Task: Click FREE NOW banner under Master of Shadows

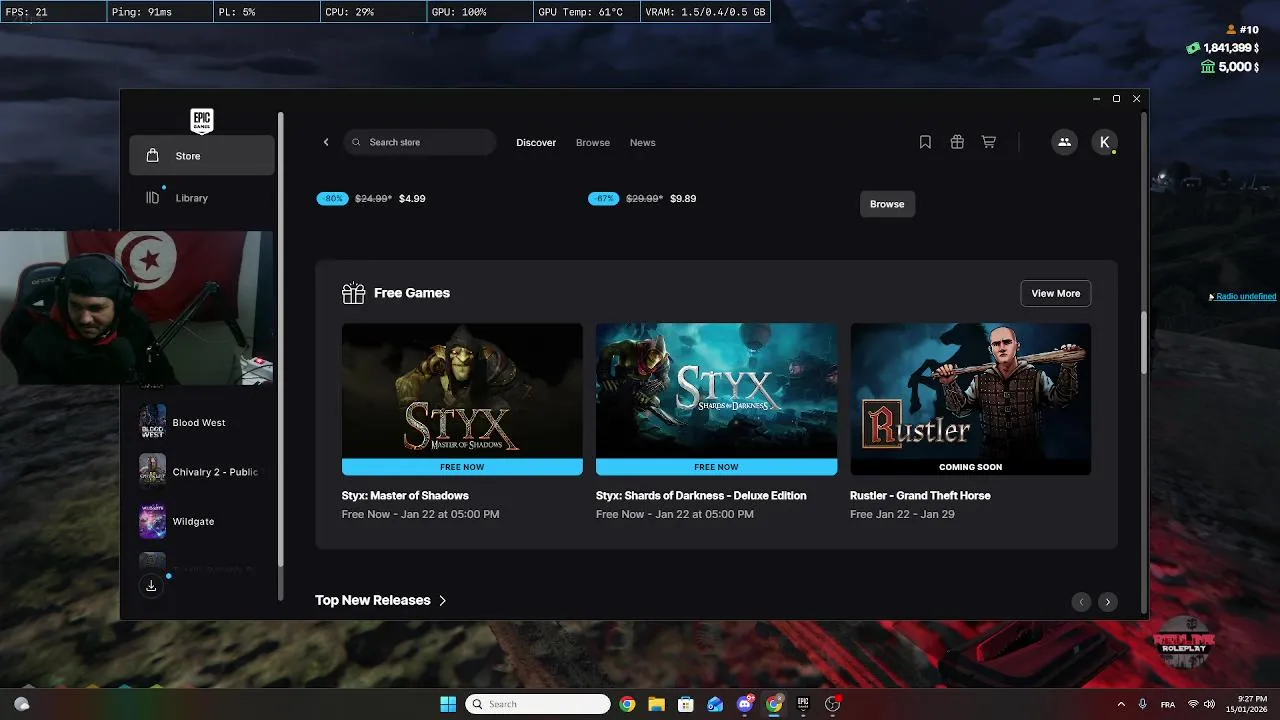Action: tap(462, 467)
